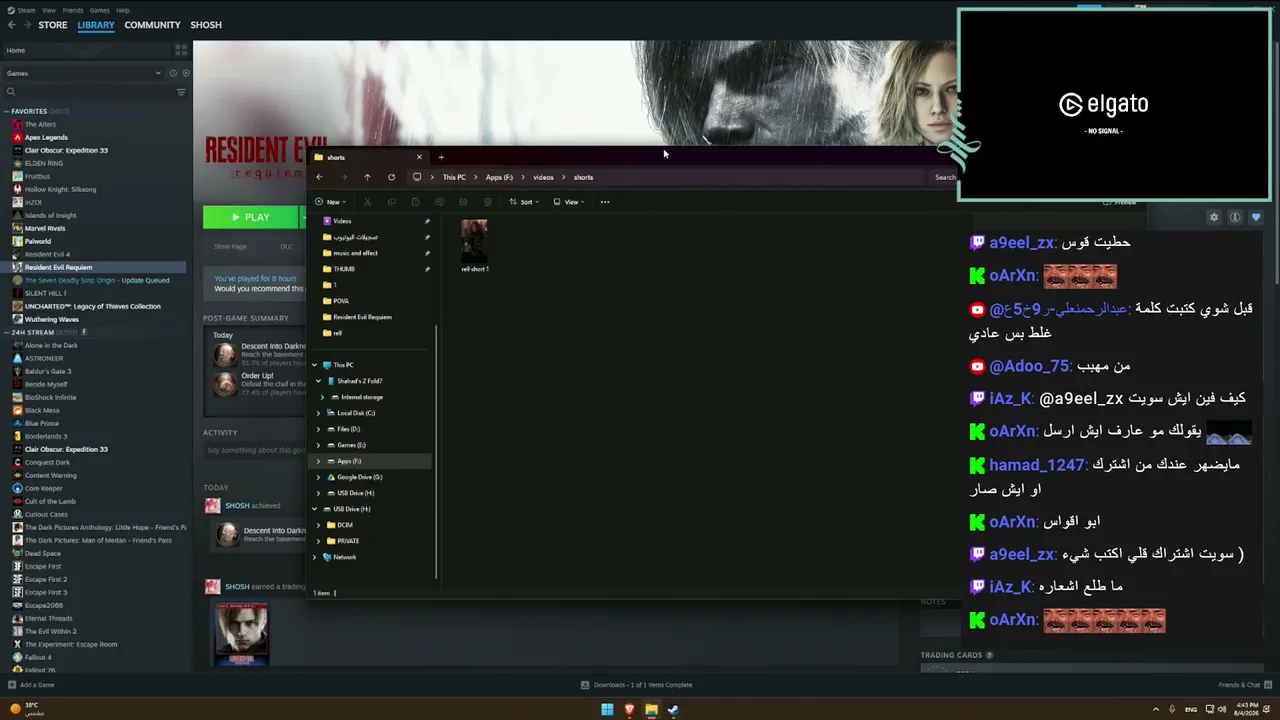Screen dimensions: 1280x720
Task: Select the re9 short 1 video thumbnail
Action: (x=475, y=242)
